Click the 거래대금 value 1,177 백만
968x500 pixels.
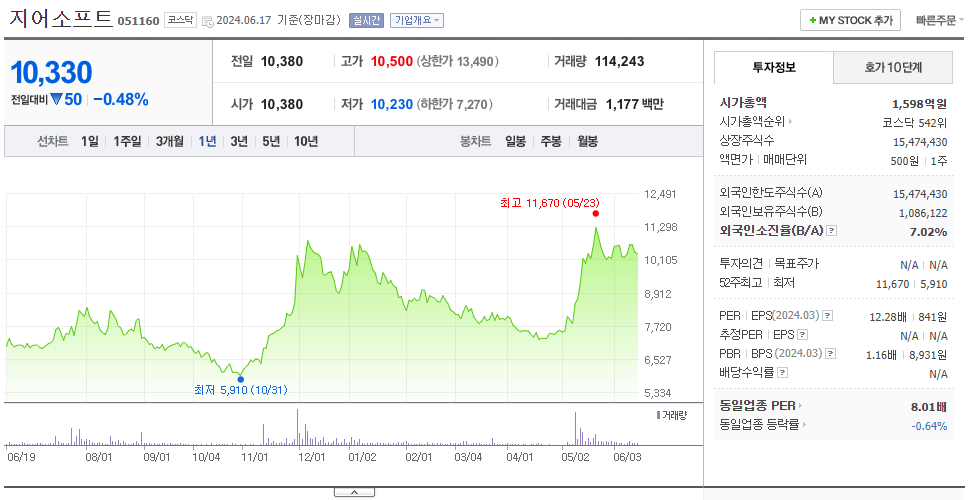coord(635,104)
